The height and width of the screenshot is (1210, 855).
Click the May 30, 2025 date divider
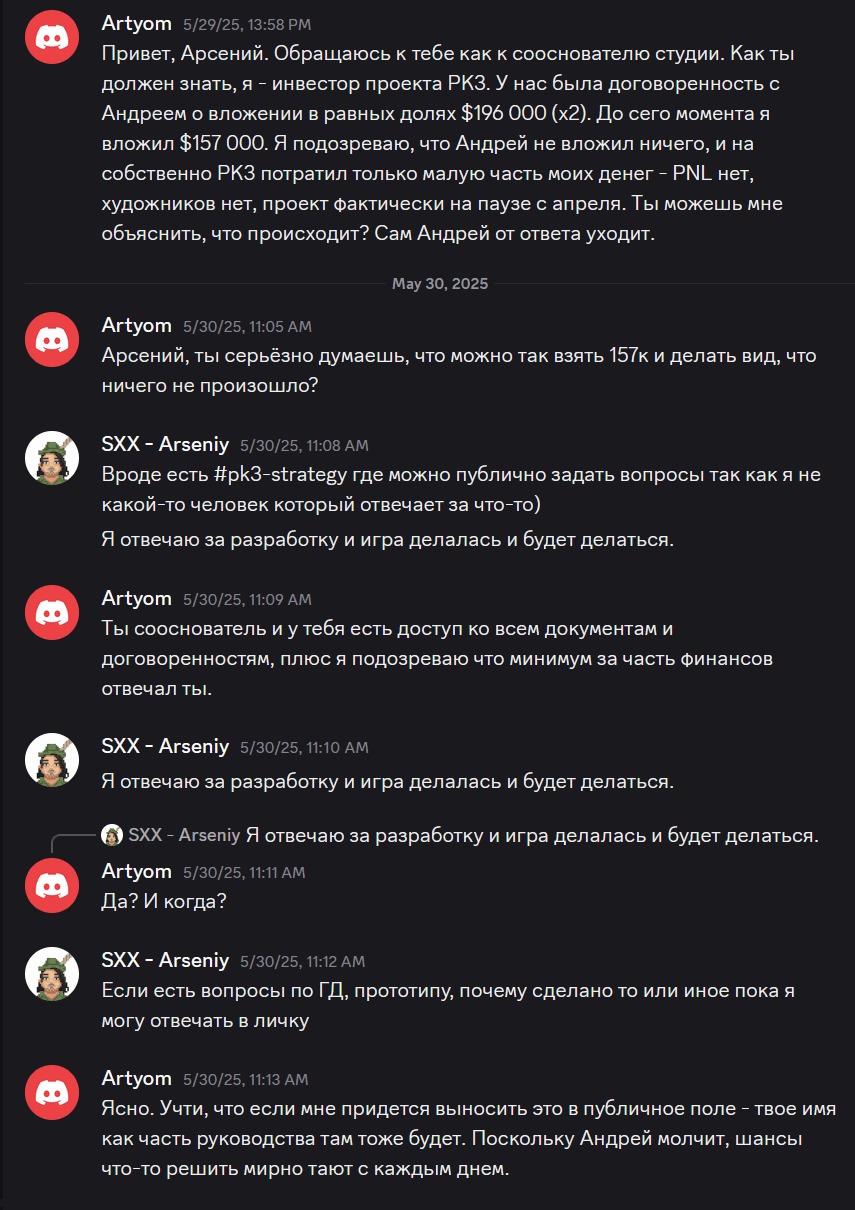pyautogui.click(x=440, y=284)
